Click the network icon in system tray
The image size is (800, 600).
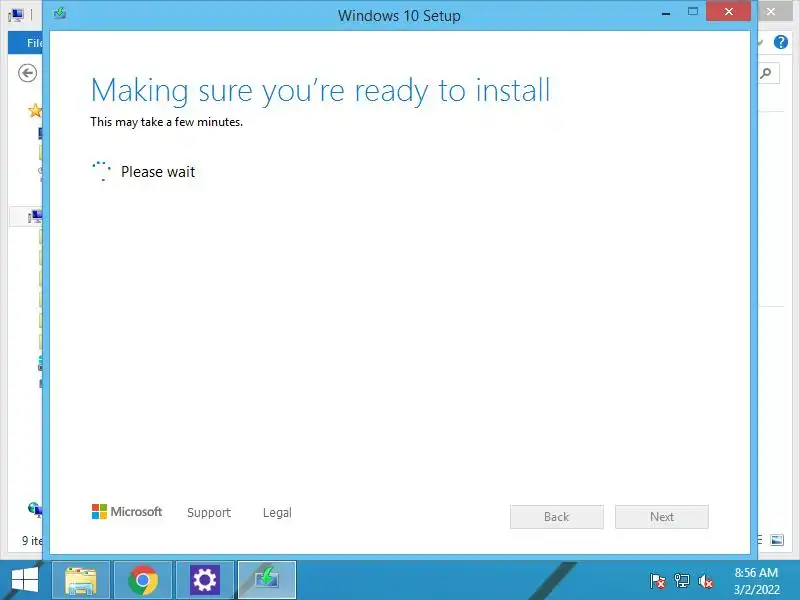(x=682, y=581)
